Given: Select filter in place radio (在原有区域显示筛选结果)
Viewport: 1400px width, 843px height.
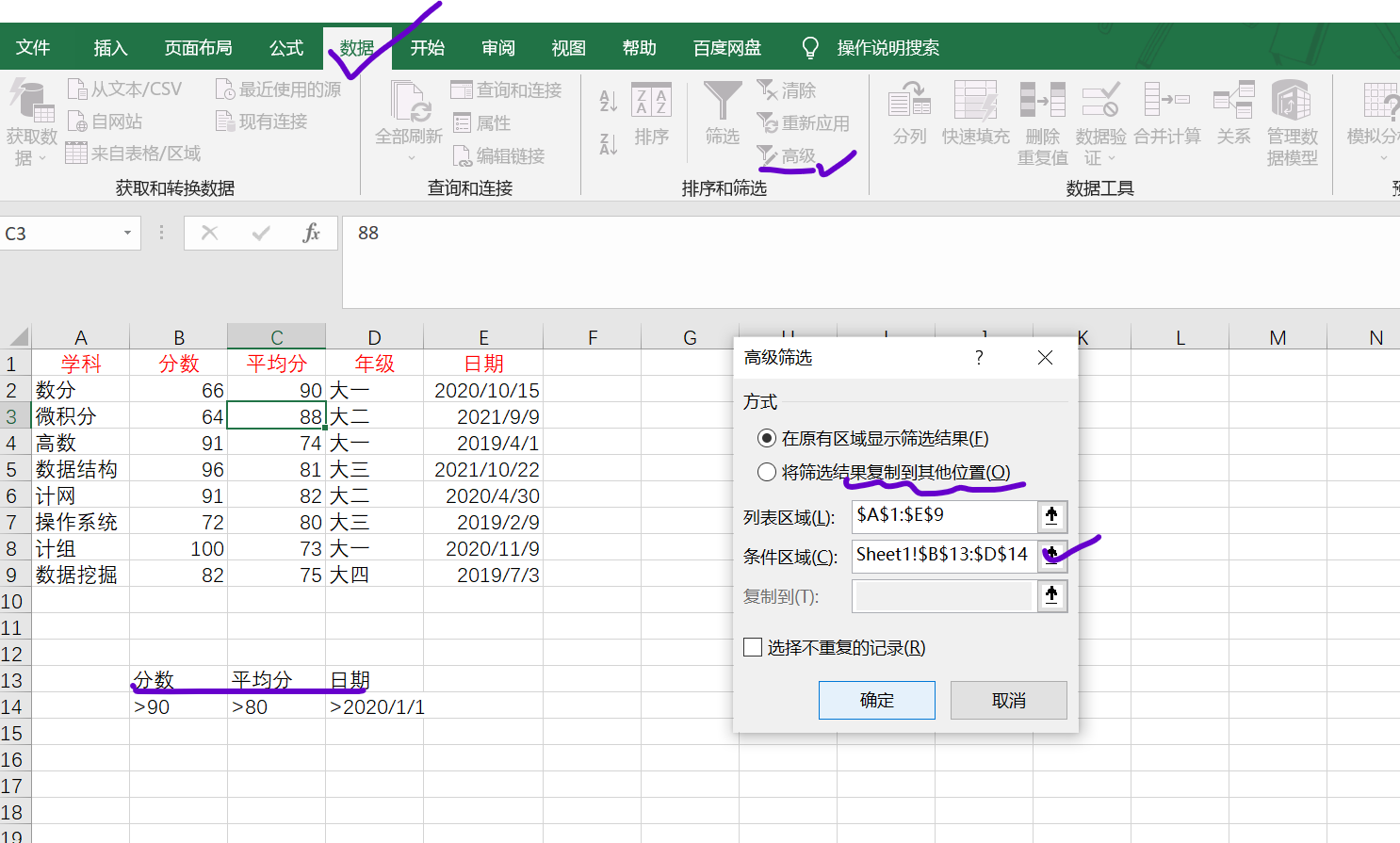Looking at the screenshot, I should [x=767, y=439].
